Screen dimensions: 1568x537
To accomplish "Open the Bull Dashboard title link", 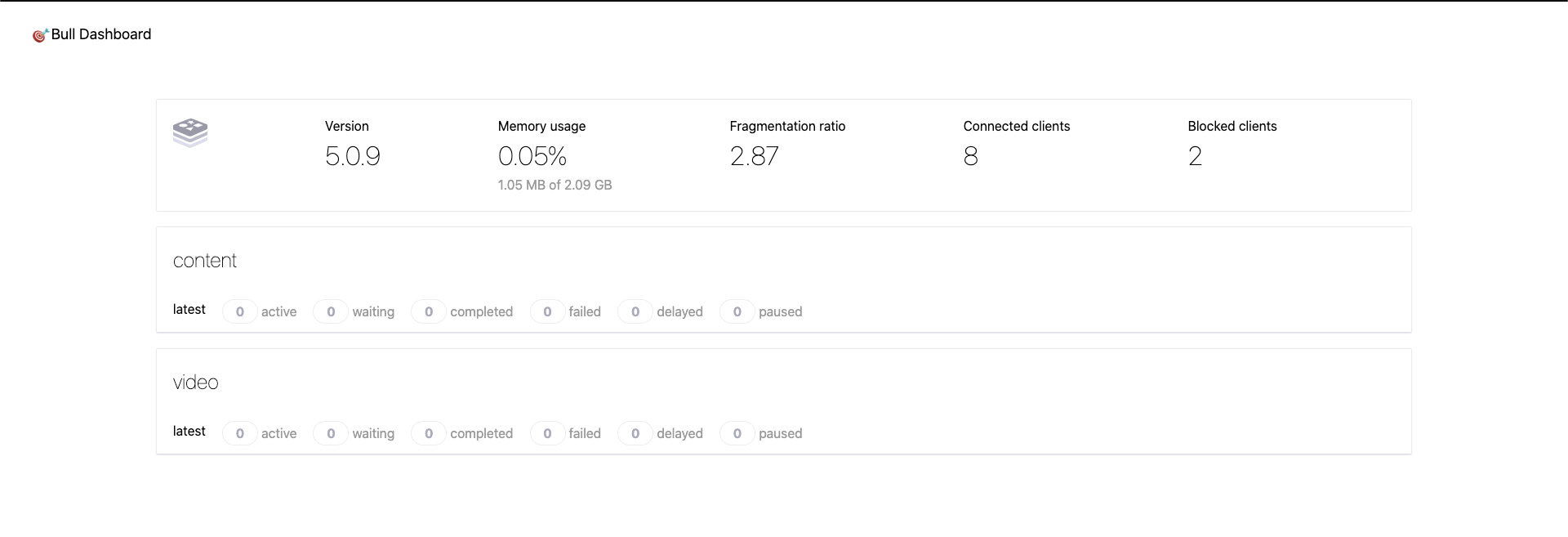I will click(x=101, y=34).
